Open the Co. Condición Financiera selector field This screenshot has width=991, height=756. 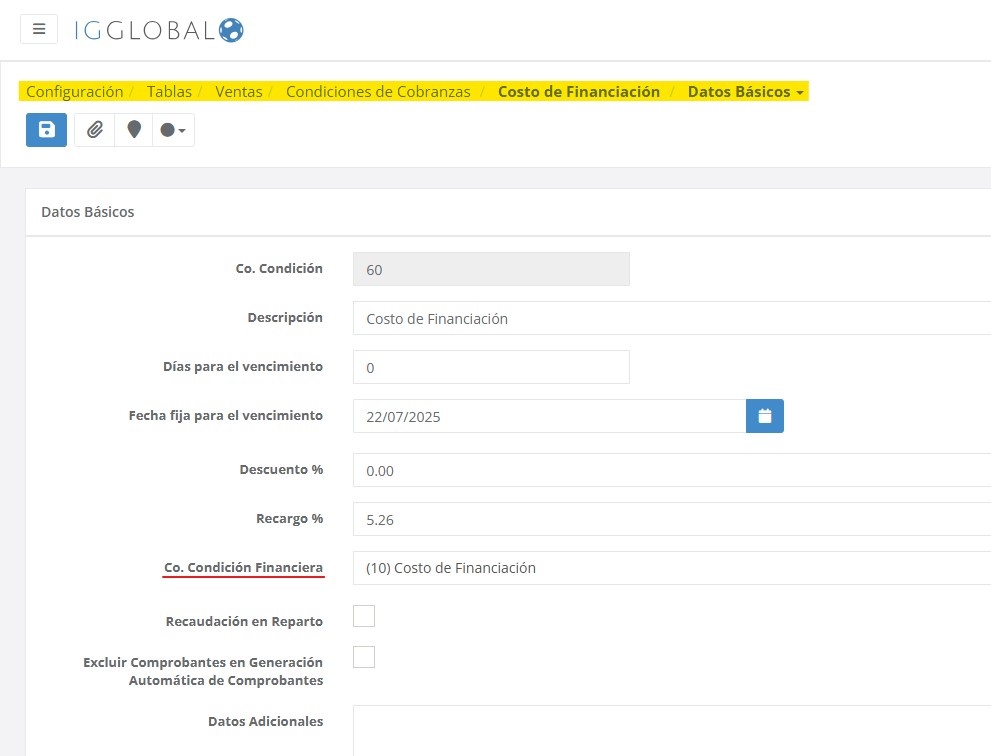click(672, 568)
